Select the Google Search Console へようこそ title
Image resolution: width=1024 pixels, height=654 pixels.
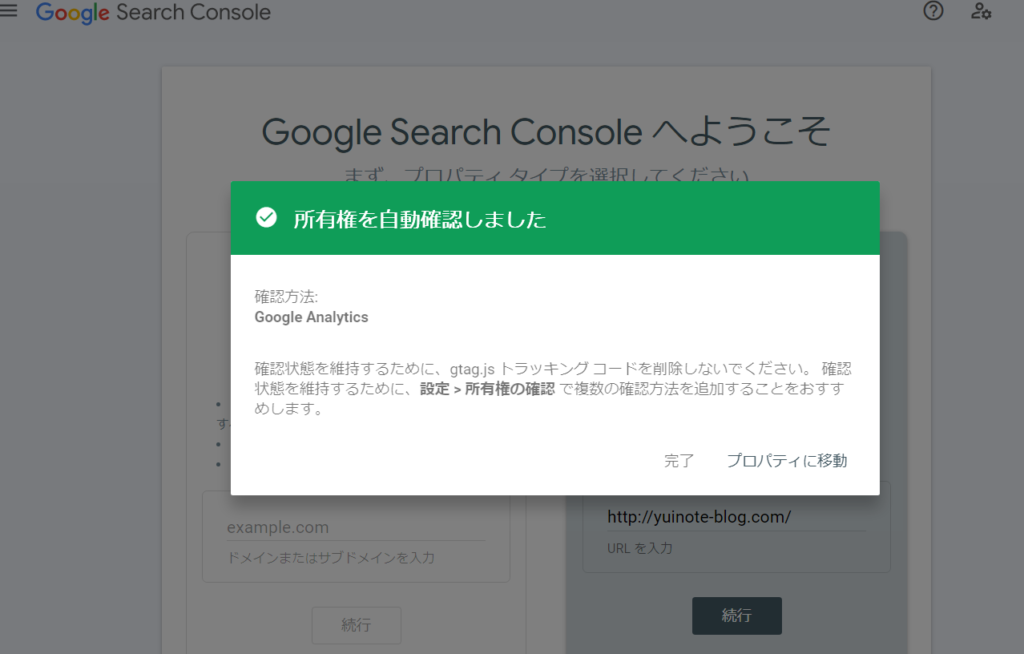click(x=546, y=132)
